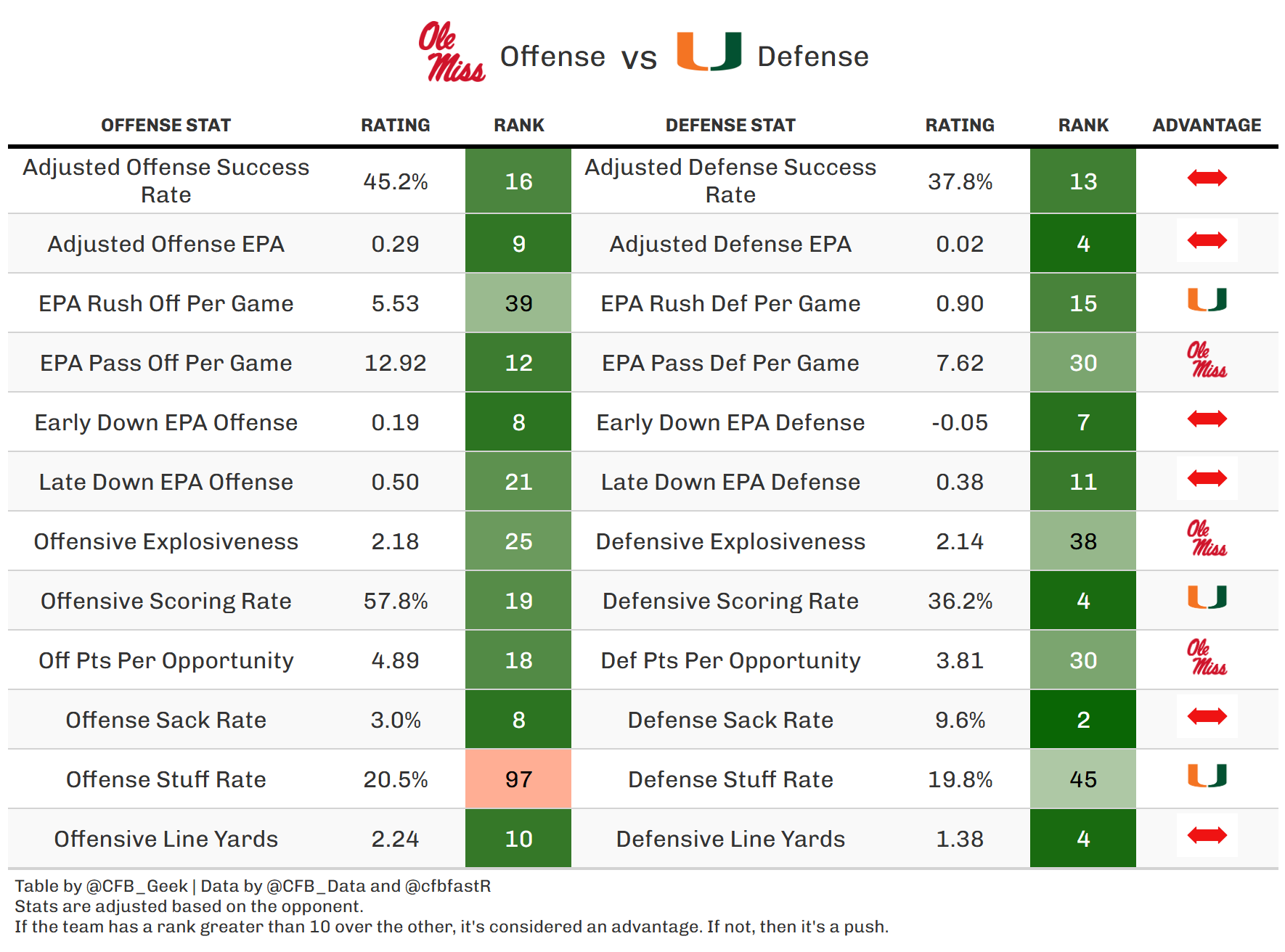This screenshot has width=1285, height=952.
Task: Click the push arrow in Sack Rate row
Action: (1207, 716)
